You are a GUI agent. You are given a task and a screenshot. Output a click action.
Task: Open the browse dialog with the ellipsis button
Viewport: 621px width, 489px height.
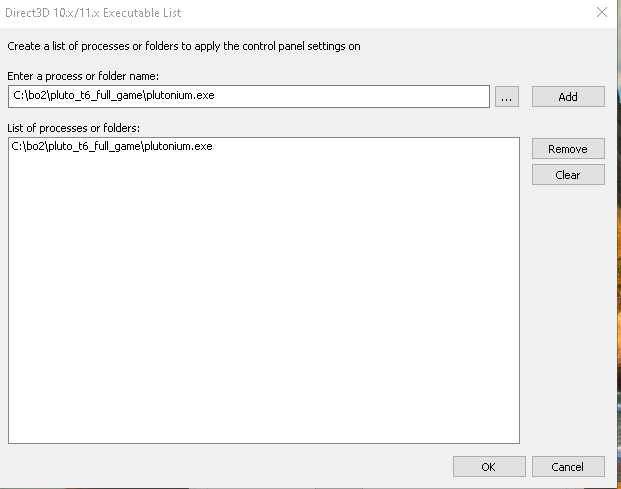507,97
